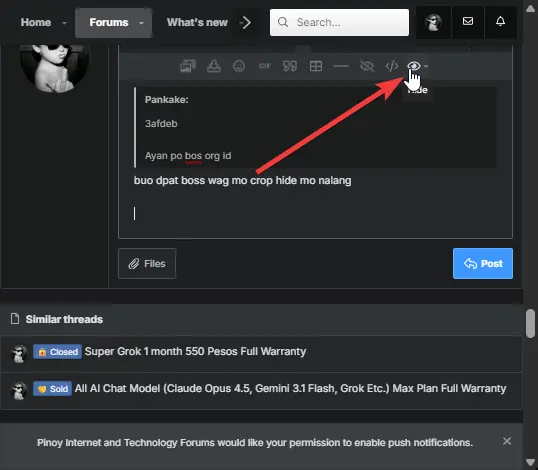538x470 pixels.
Task: Expand the Hide options dropdown arrow
Action: (x=426, y=66)
